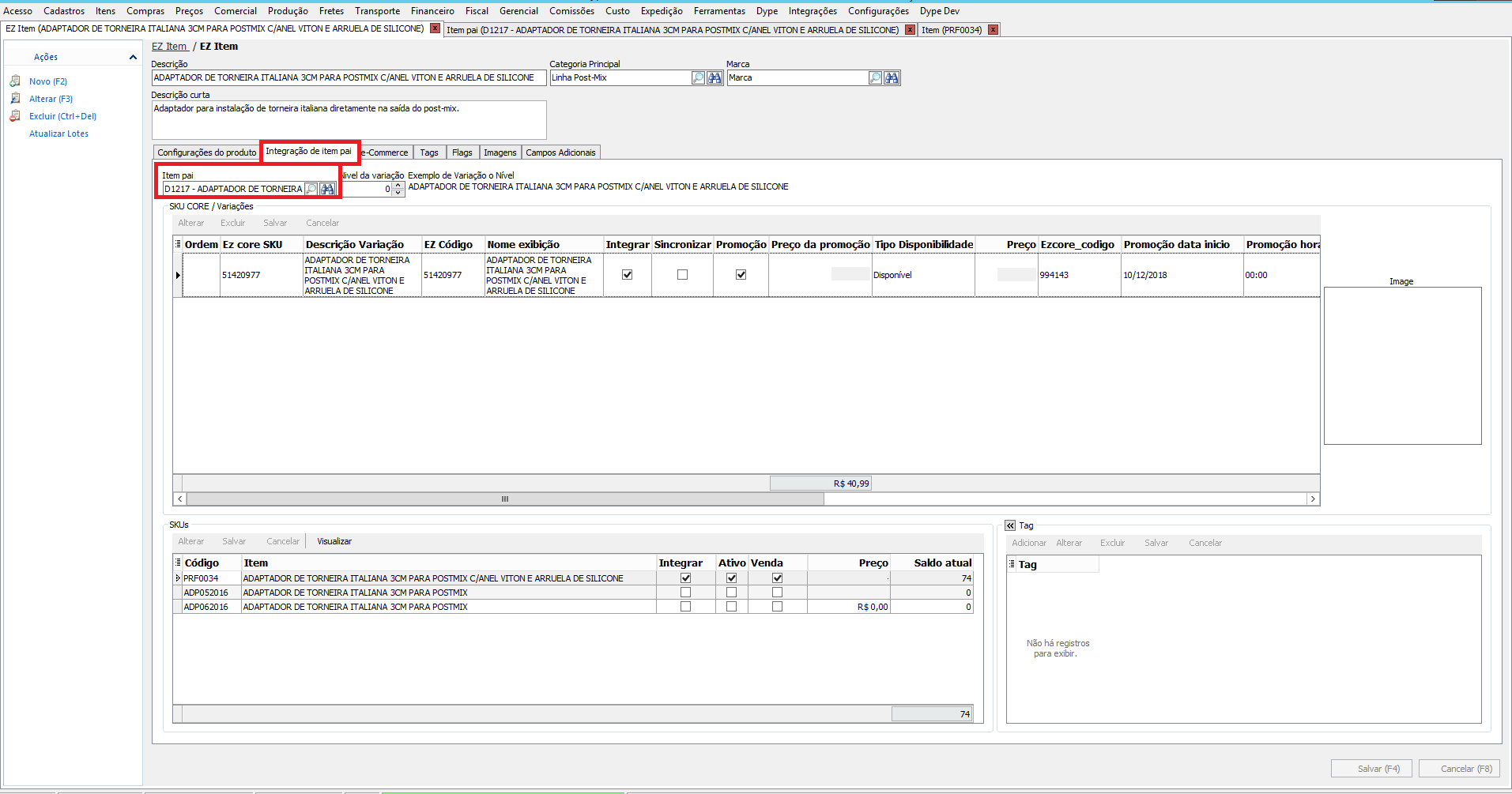Open column chooser icon in Tag grid

click(x=1012, y=564)
